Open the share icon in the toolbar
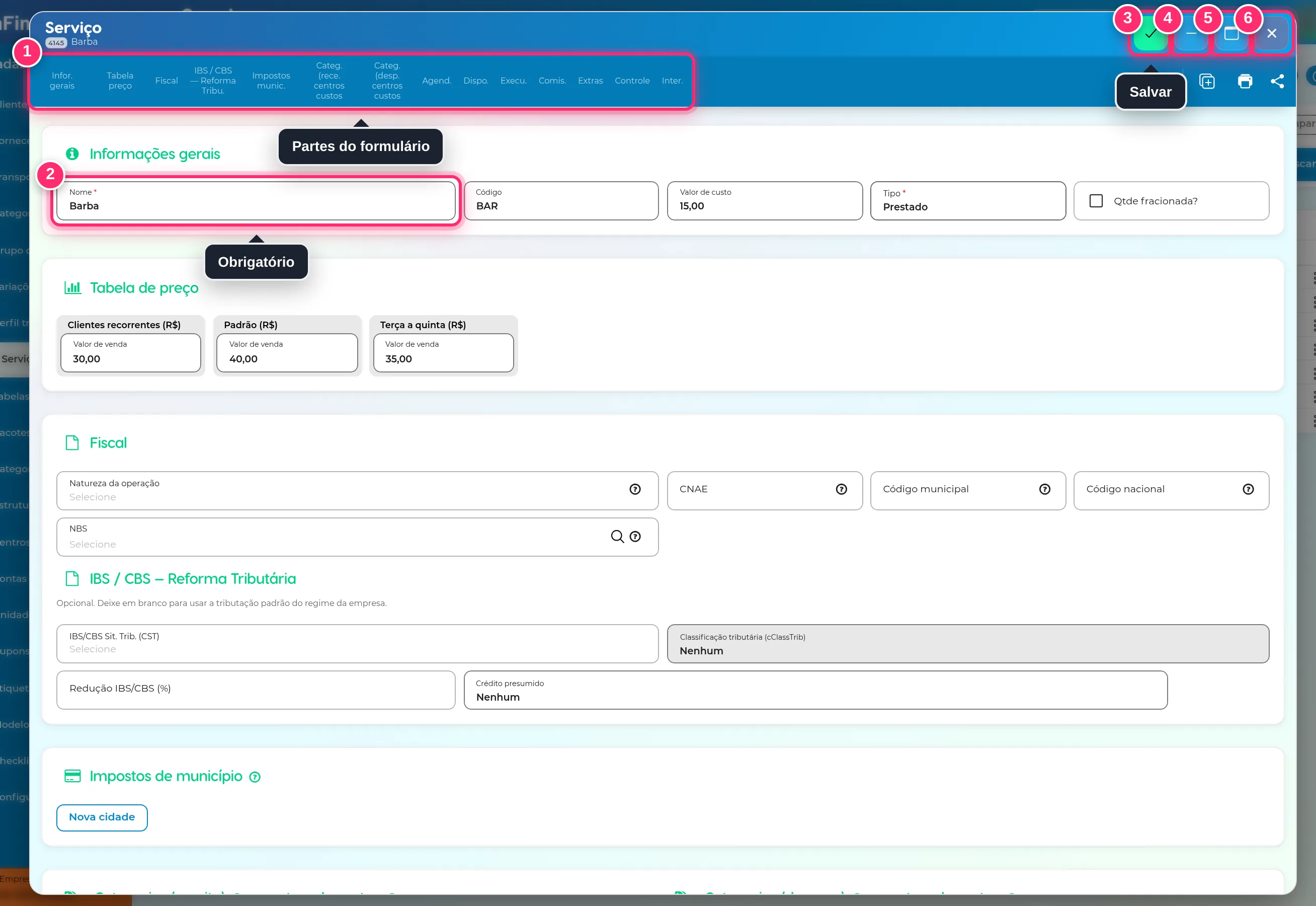This screenshot has width=1316, height=906. point(1277,82)
